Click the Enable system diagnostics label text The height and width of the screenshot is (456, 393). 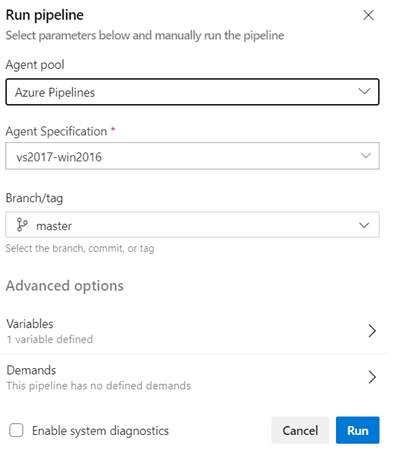(x=100, y=431)
